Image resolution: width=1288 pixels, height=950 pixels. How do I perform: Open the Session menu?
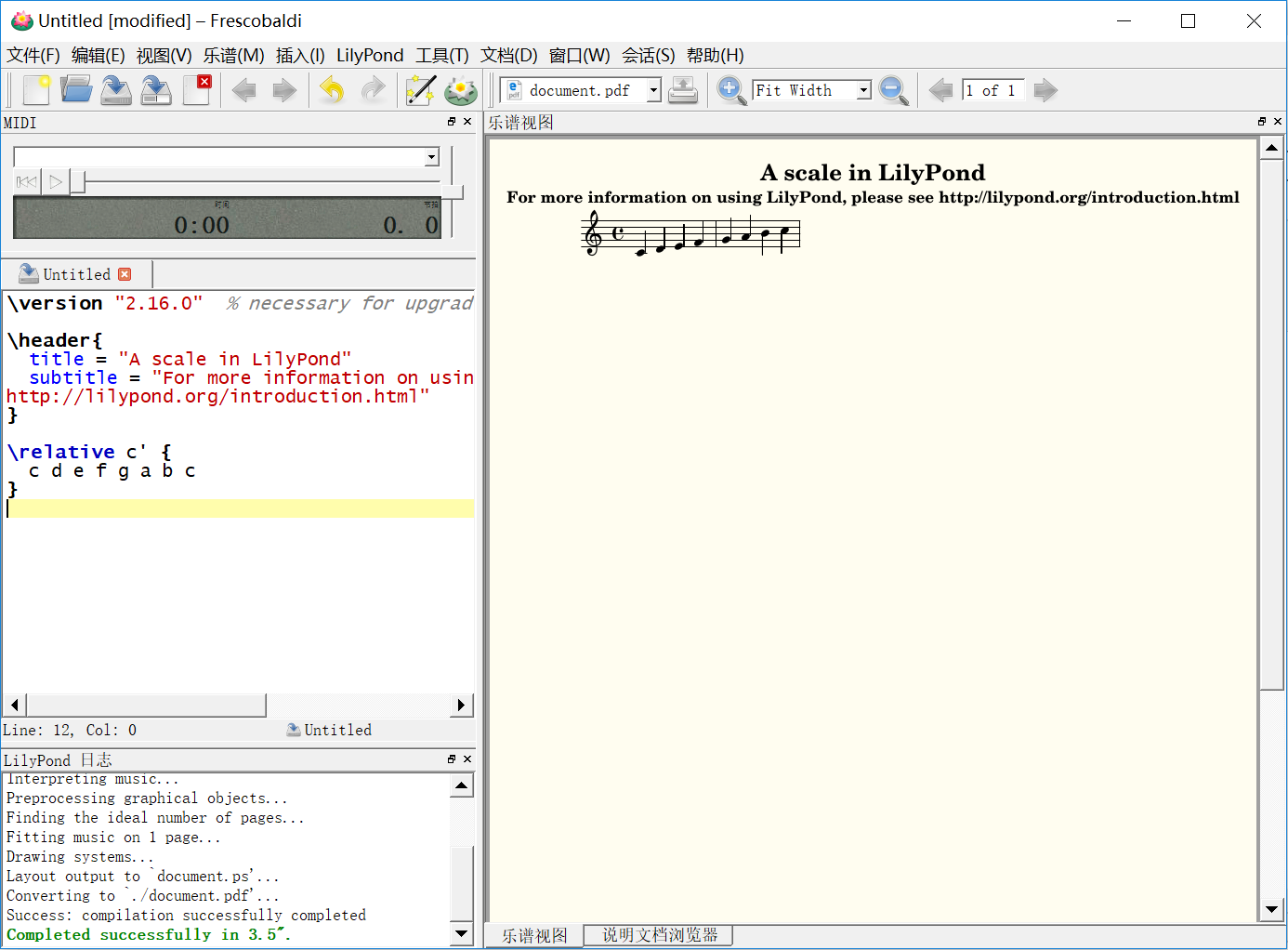tap(648, 56)
